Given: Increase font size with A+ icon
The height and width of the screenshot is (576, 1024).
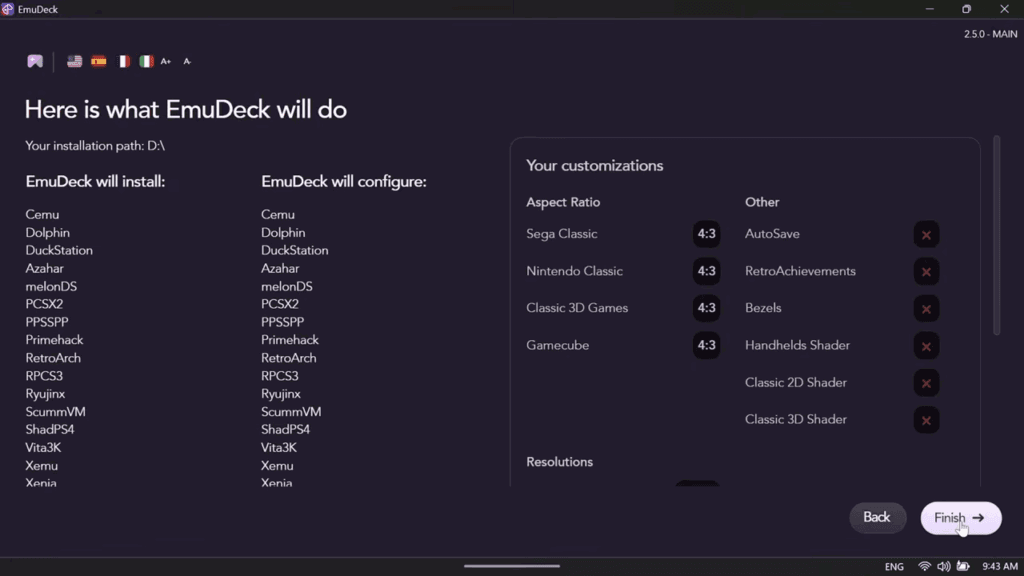Looking at the screenshot, I should pyautogui.click(x=166, y=61).
